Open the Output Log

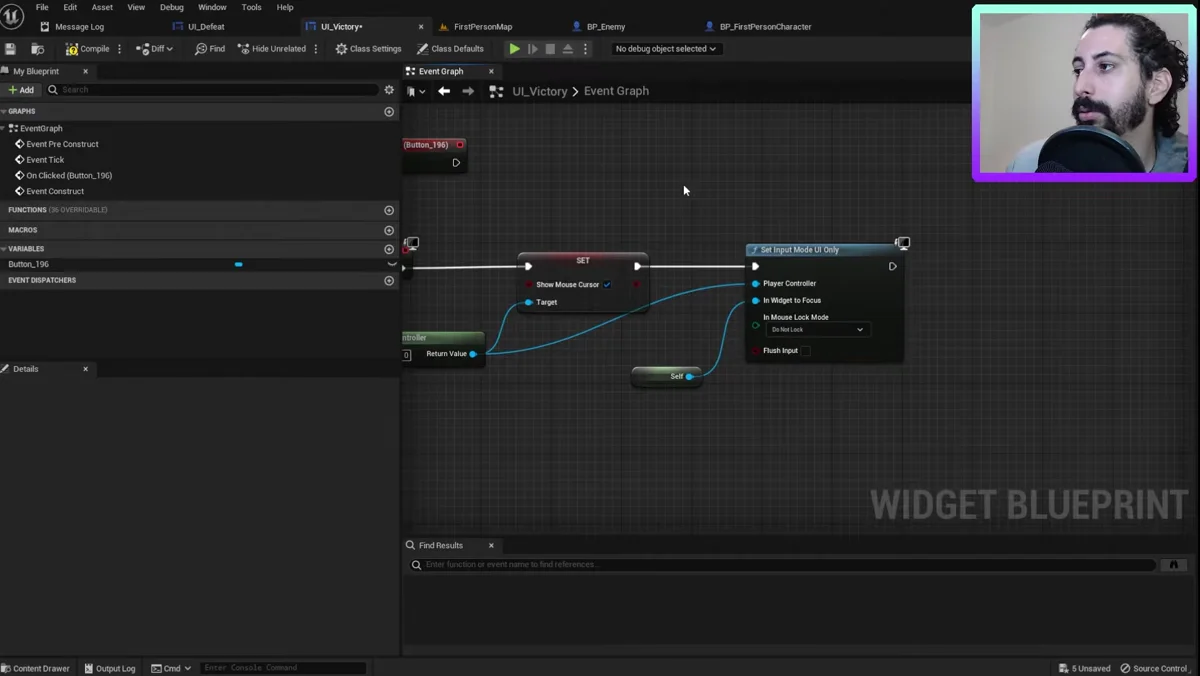pyautogui.click(x=110, y=668)
